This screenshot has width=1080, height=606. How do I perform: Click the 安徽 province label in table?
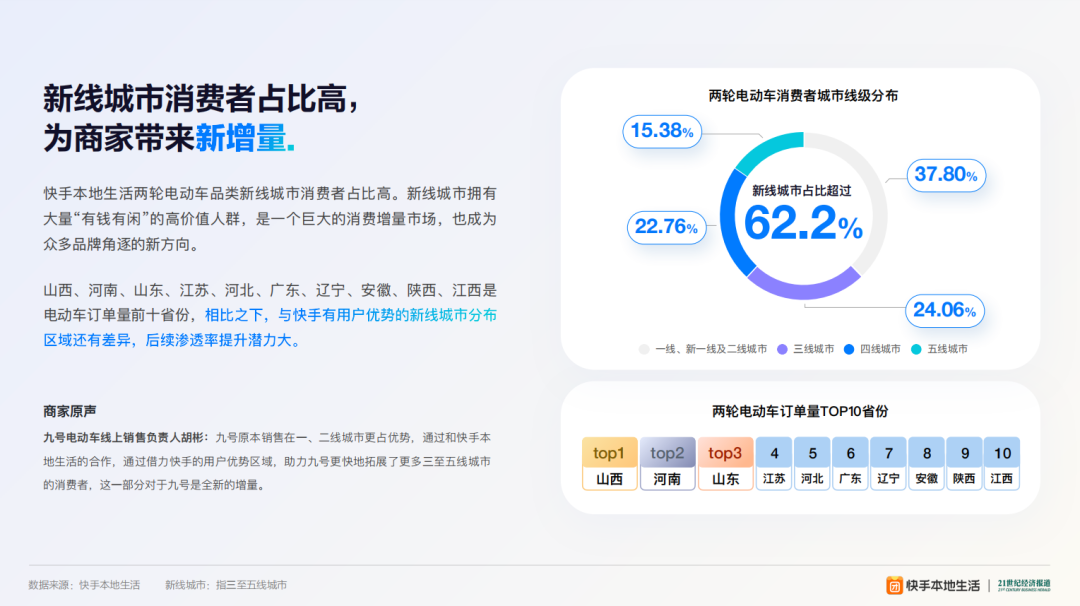coord(926,479)
